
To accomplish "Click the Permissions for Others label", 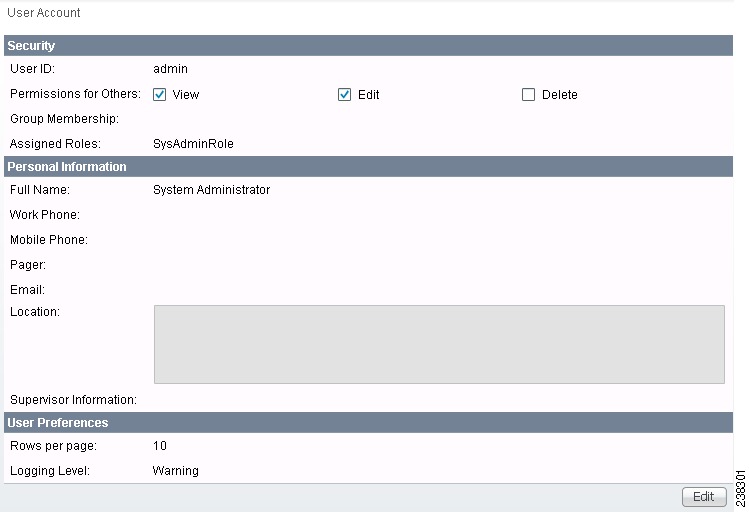I will (75, 94).
